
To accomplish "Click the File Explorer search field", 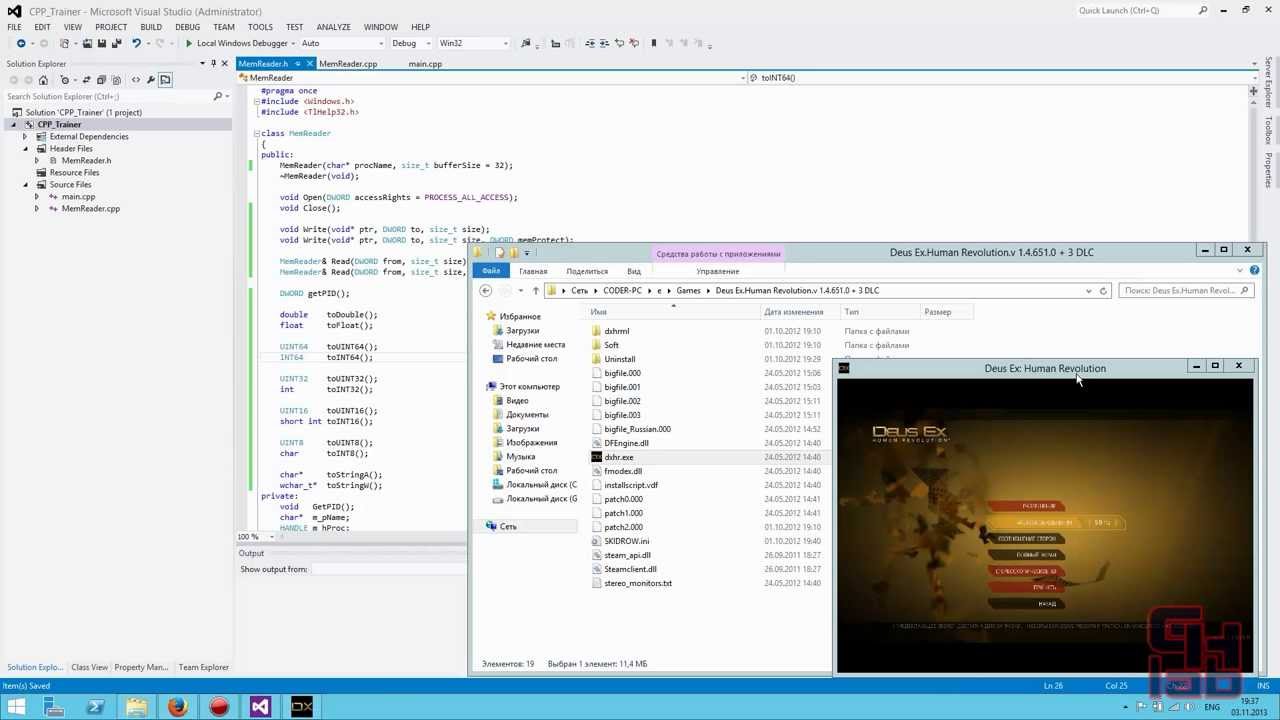I will click(1185, 290).
